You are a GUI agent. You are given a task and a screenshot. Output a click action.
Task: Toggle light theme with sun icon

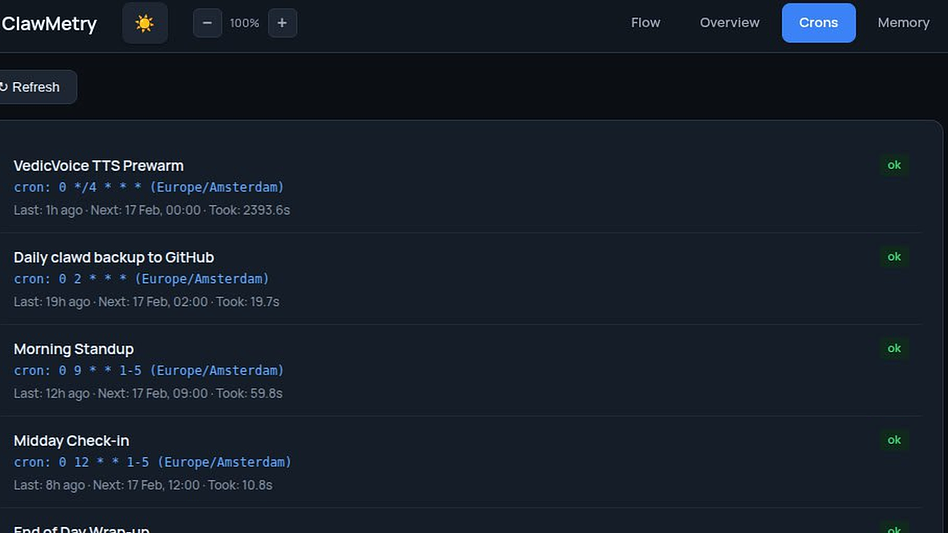coord(144,23)
